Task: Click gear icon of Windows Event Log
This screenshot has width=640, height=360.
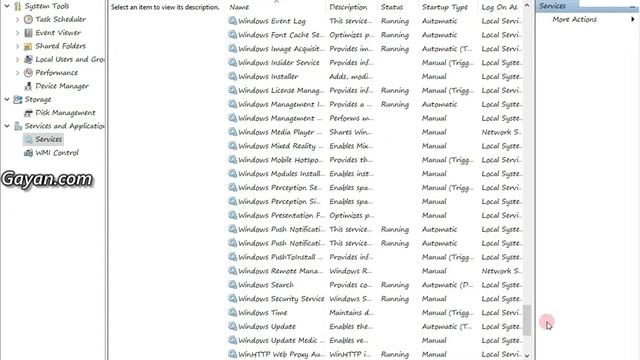Action: coord(233,21)
